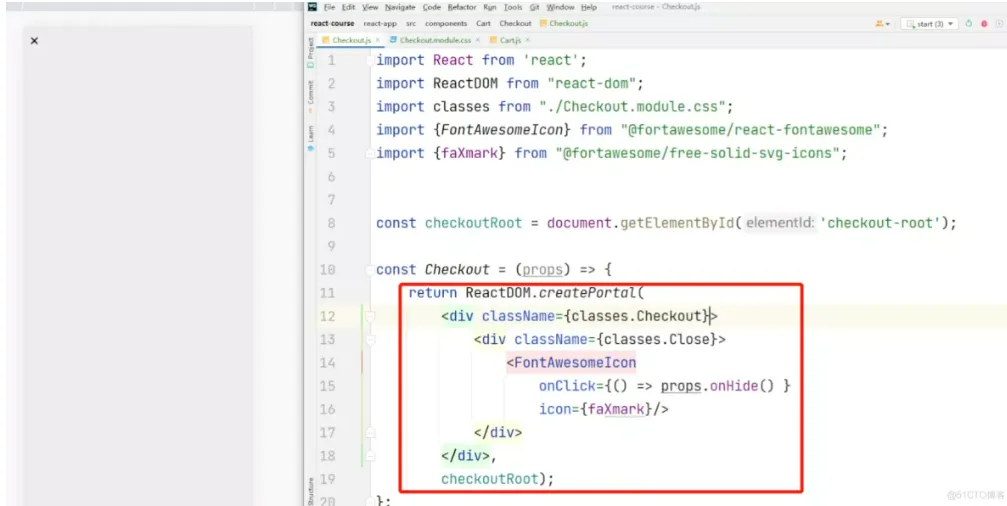
Task: Click createPortal on line 11
Action: point(587,293)
